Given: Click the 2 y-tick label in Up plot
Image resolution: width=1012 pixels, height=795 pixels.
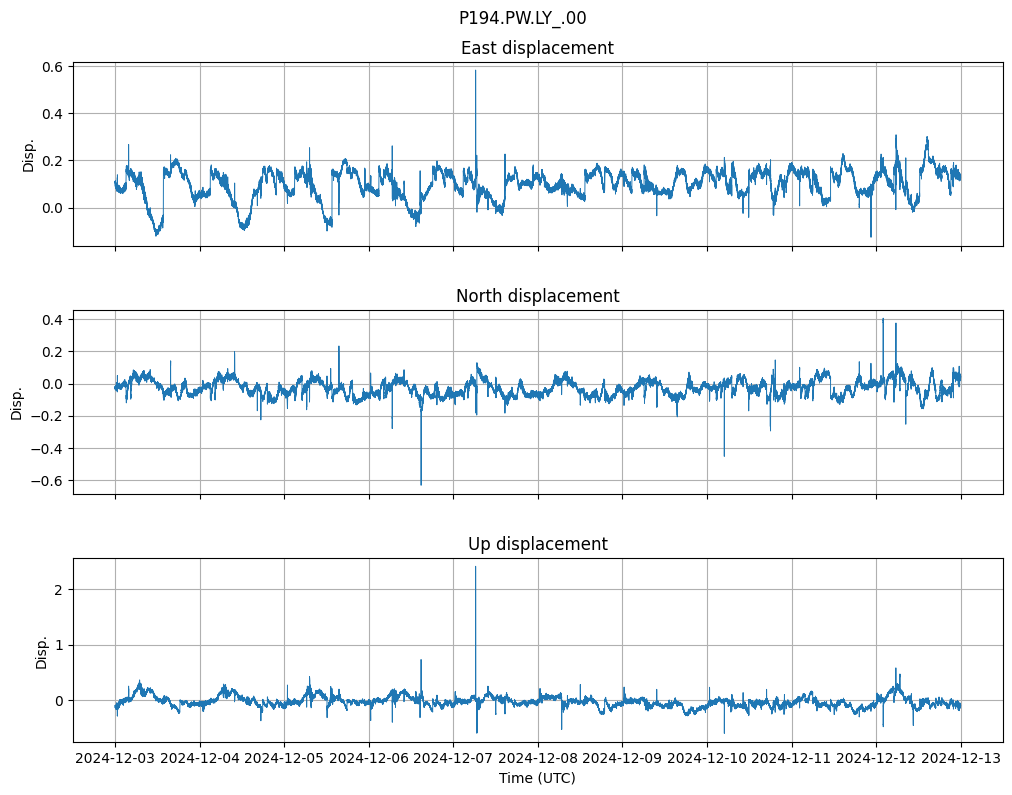Looking at the screenshot, I should coord(58,590).
